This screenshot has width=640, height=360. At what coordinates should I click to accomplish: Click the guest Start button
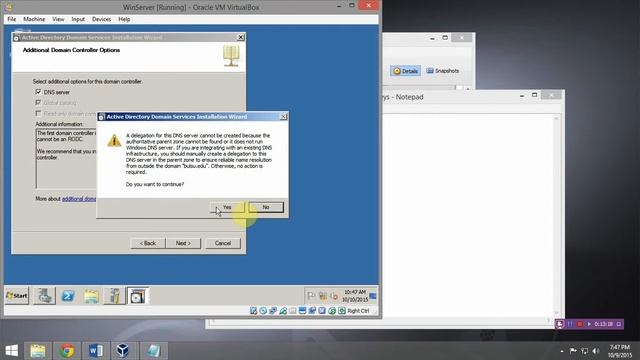[17, 296]
